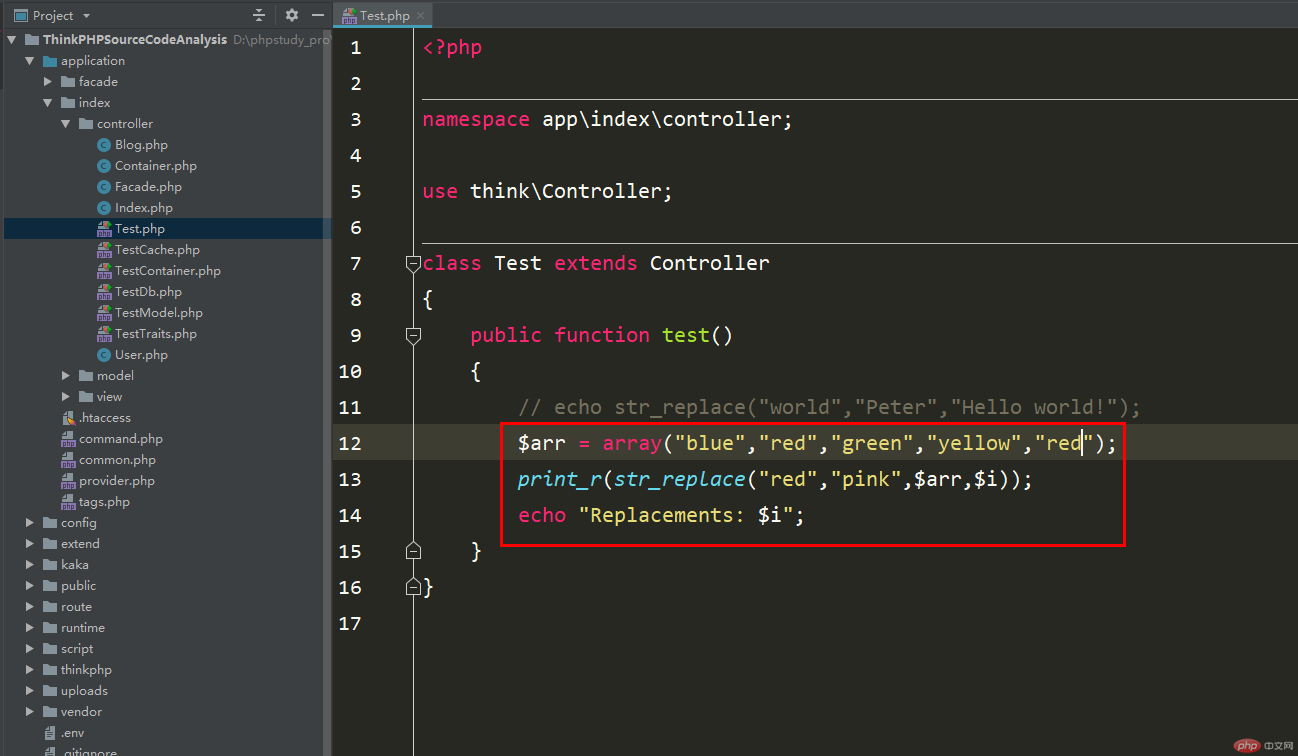Collapse all nodes in Project panel

tap(259, 15)
